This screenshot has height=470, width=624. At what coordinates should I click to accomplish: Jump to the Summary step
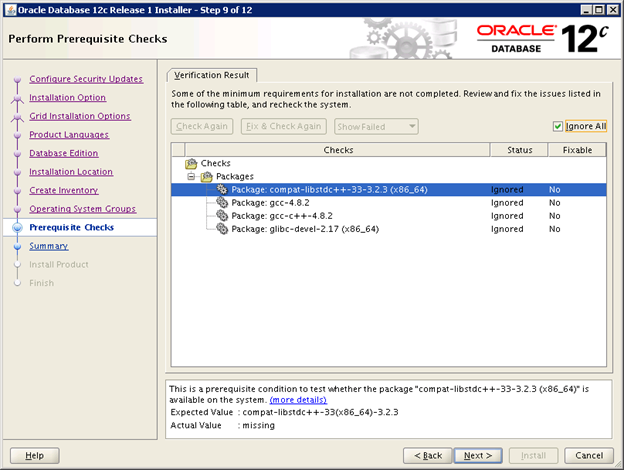click(49, 246)
